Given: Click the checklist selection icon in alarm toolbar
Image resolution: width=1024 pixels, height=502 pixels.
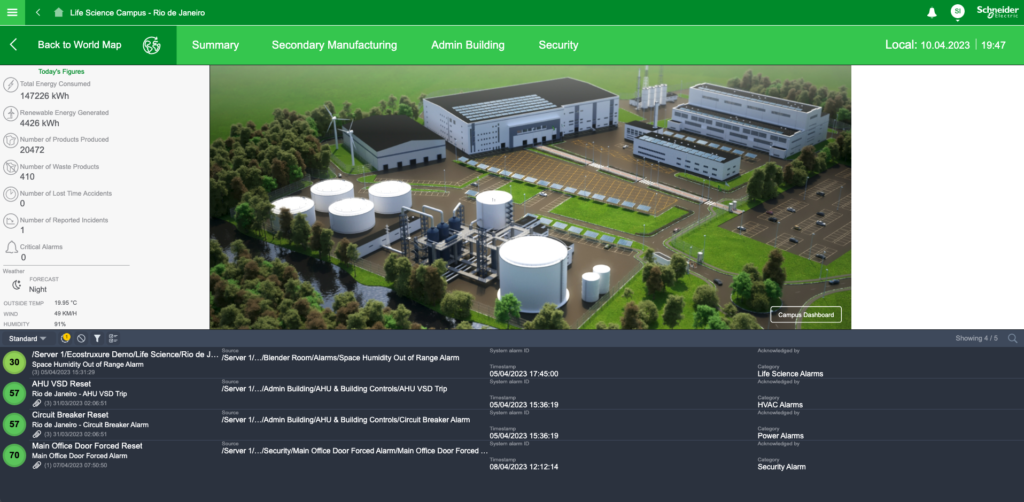Looking at the screenshot, I should [113, 338].
